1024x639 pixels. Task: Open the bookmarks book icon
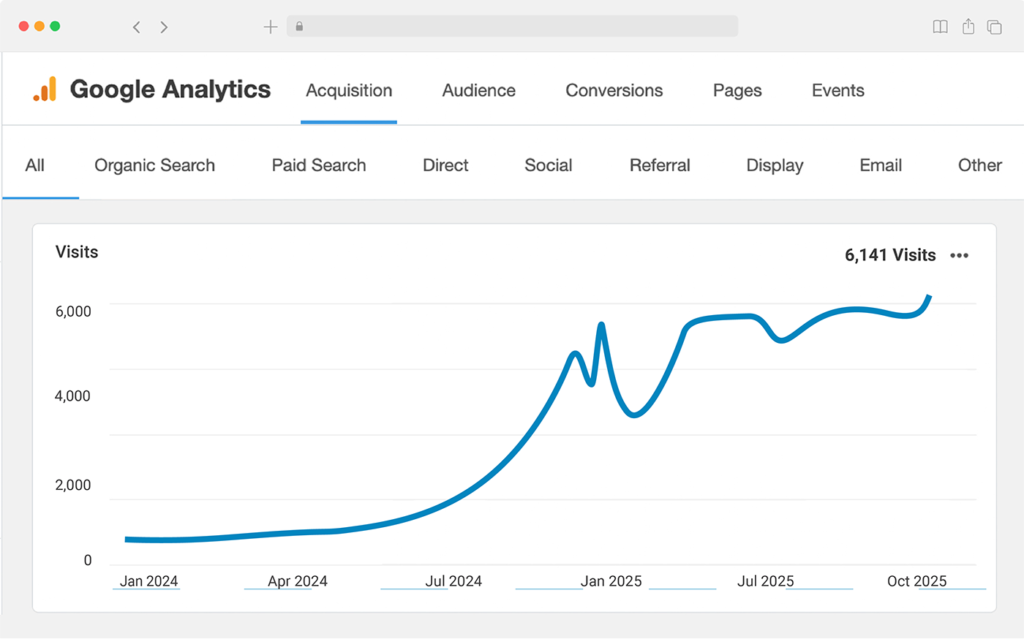[940, 27]
